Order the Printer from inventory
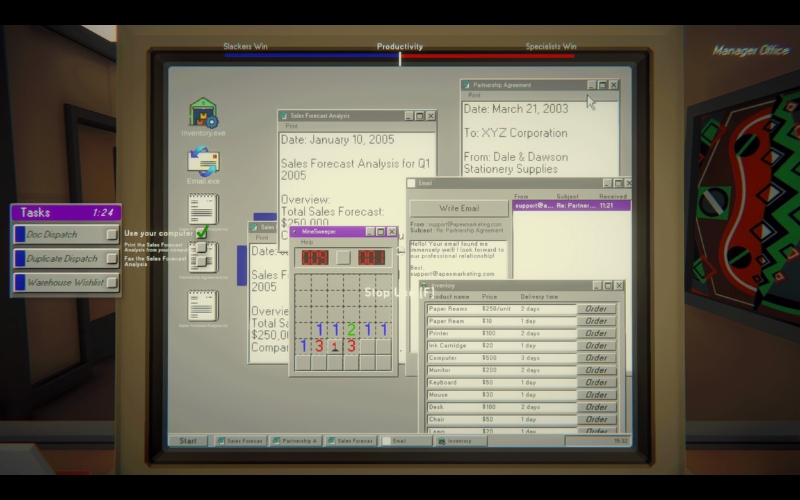 (x=597, y=333)
